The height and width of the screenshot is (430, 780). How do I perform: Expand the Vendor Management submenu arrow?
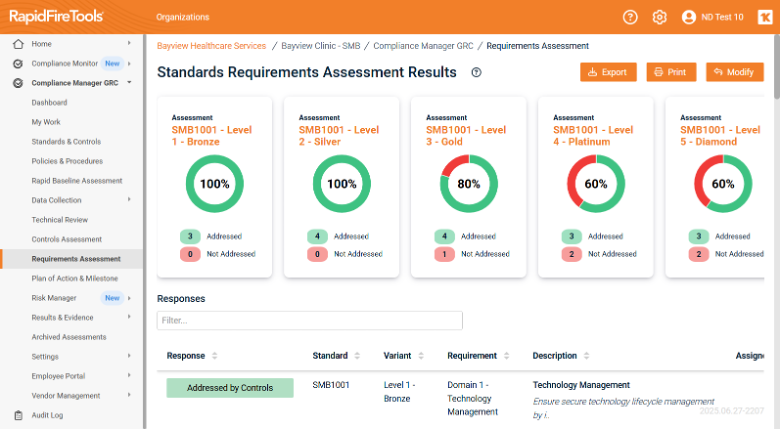[x=129, y=395]
